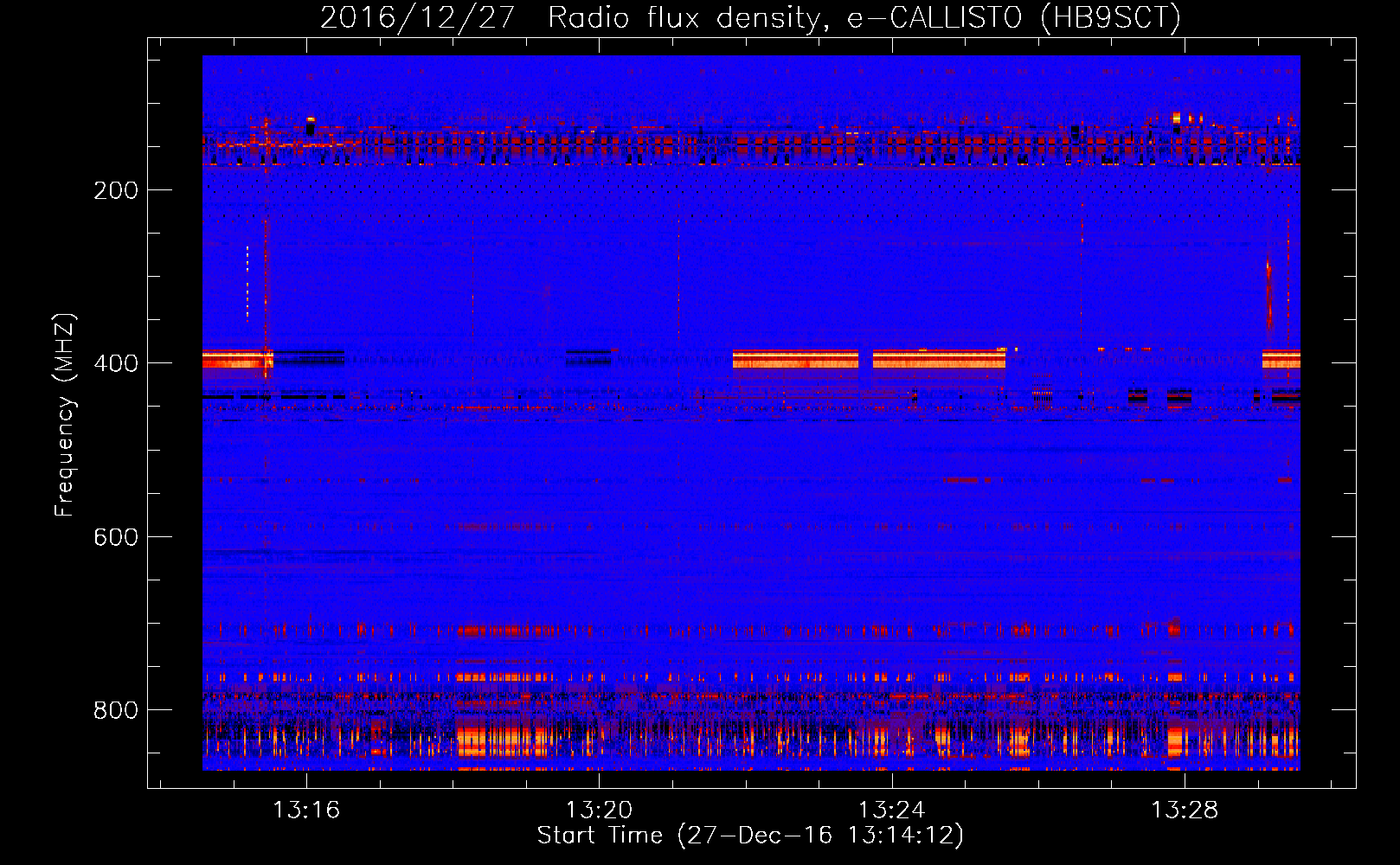
Task: Click the 'Frequency (MHZ)' y-axis label
Action: point(65,414)
